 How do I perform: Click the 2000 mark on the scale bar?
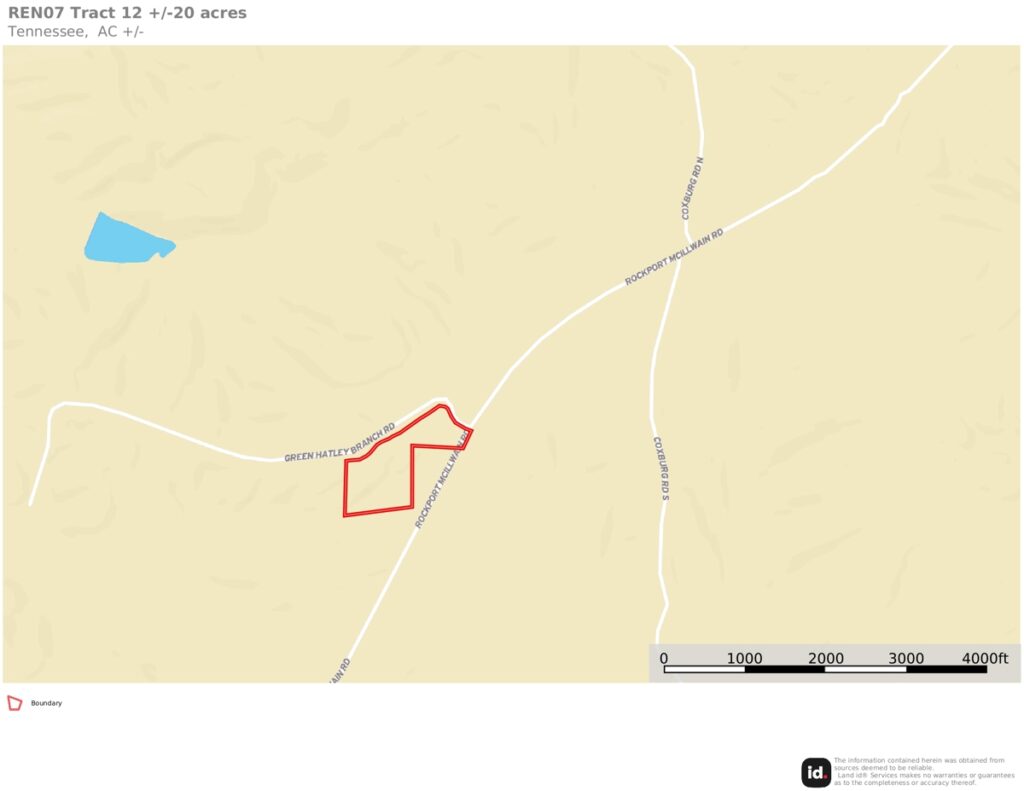tap(825, 658)
